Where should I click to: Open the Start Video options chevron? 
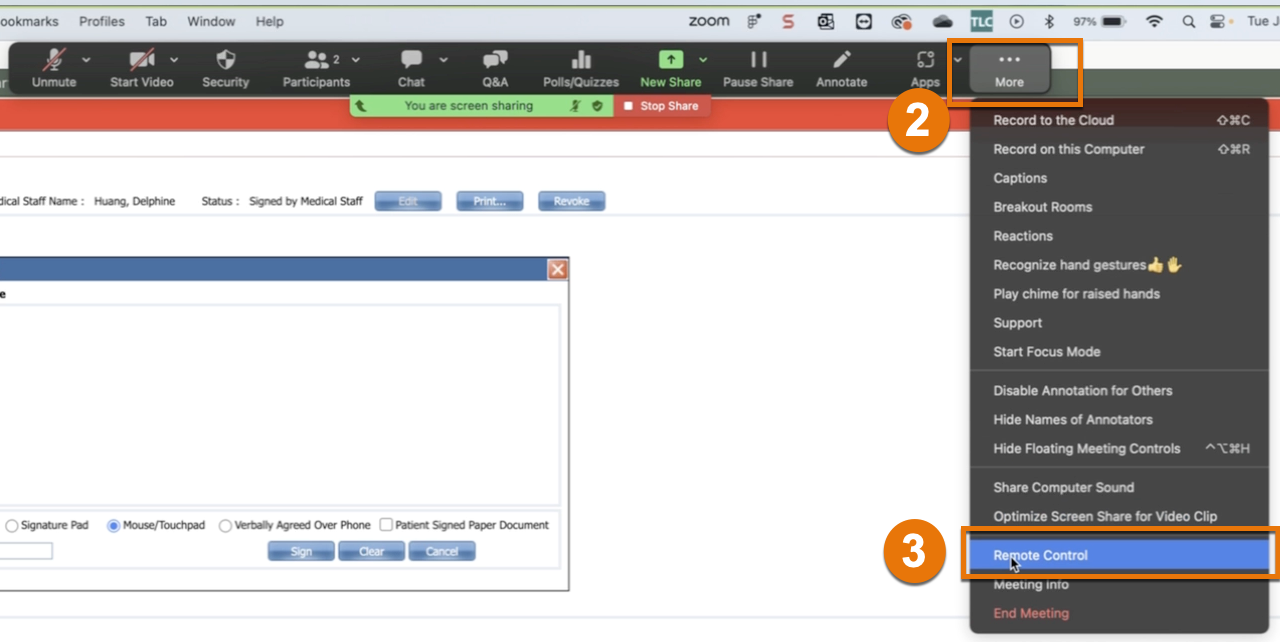[174, 60]
